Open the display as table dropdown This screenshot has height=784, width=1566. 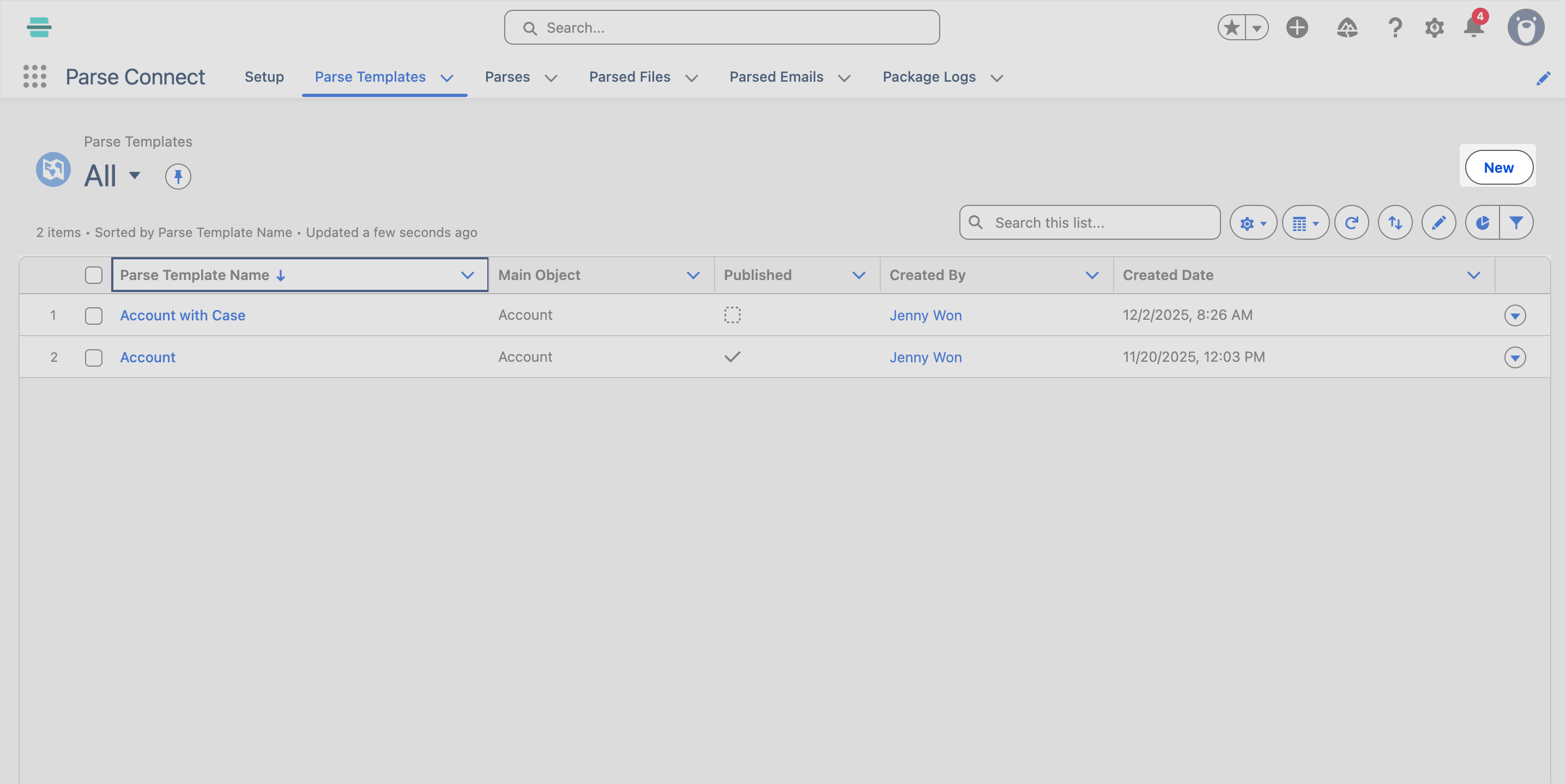[1305, 222]
